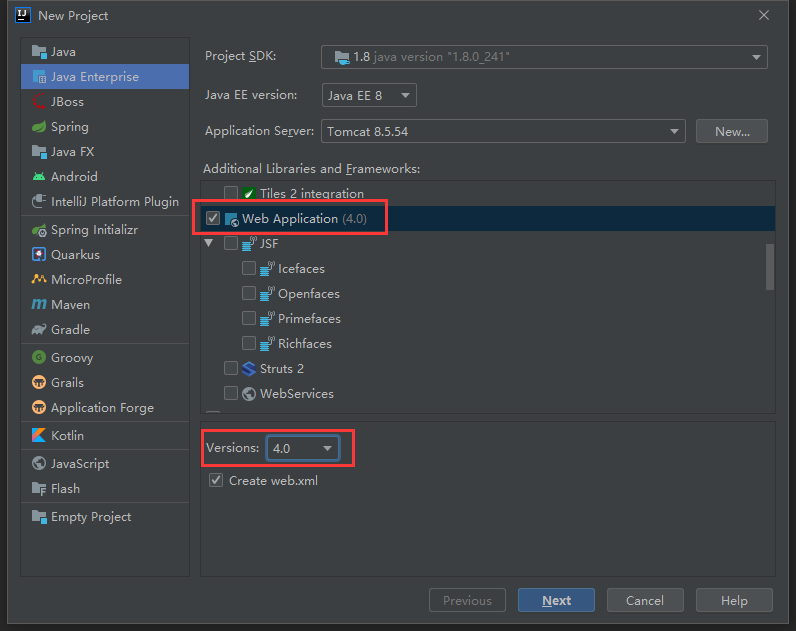This screenshot has width=796, height=631.
Task: Click the Struts 2 blue icon
Action: (249, 369)
